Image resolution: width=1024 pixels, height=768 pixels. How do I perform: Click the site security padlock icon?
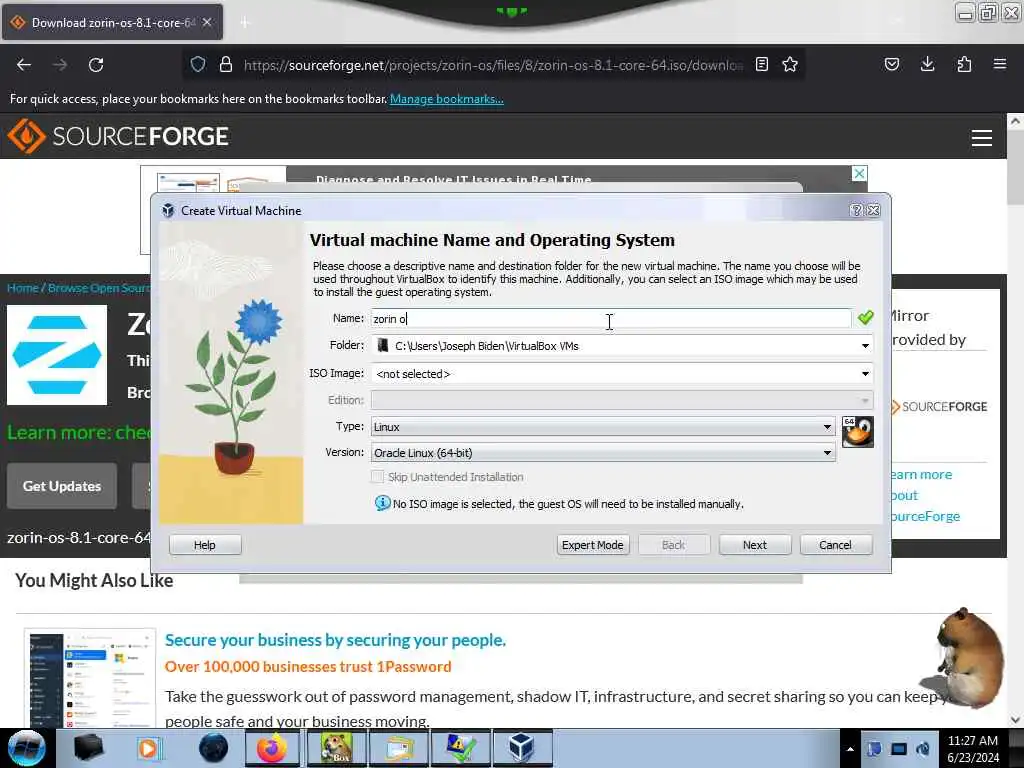[x=226, y=64]
